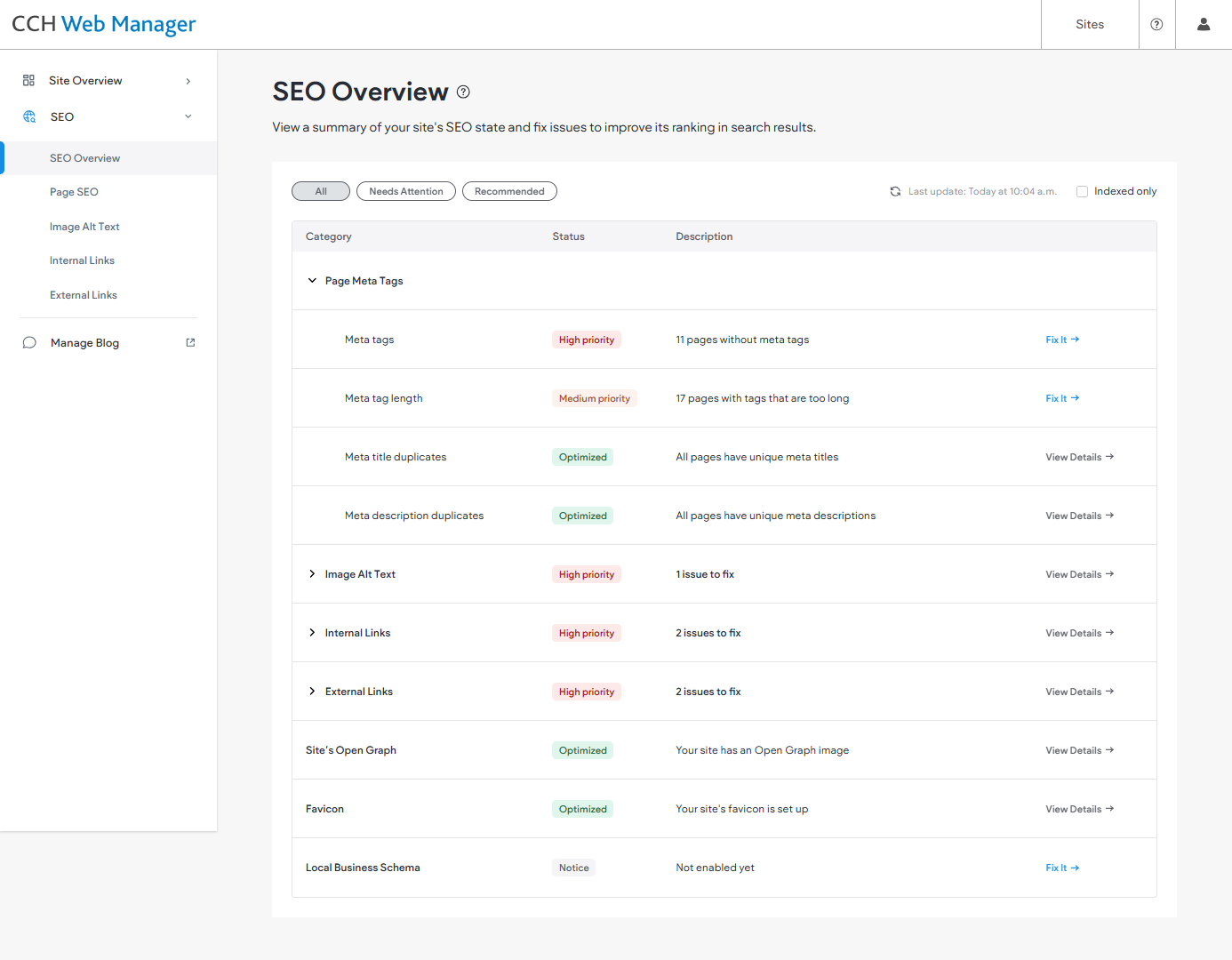Expand the Internal Links category row
The image size is (1232, 960).
point(312,633)
